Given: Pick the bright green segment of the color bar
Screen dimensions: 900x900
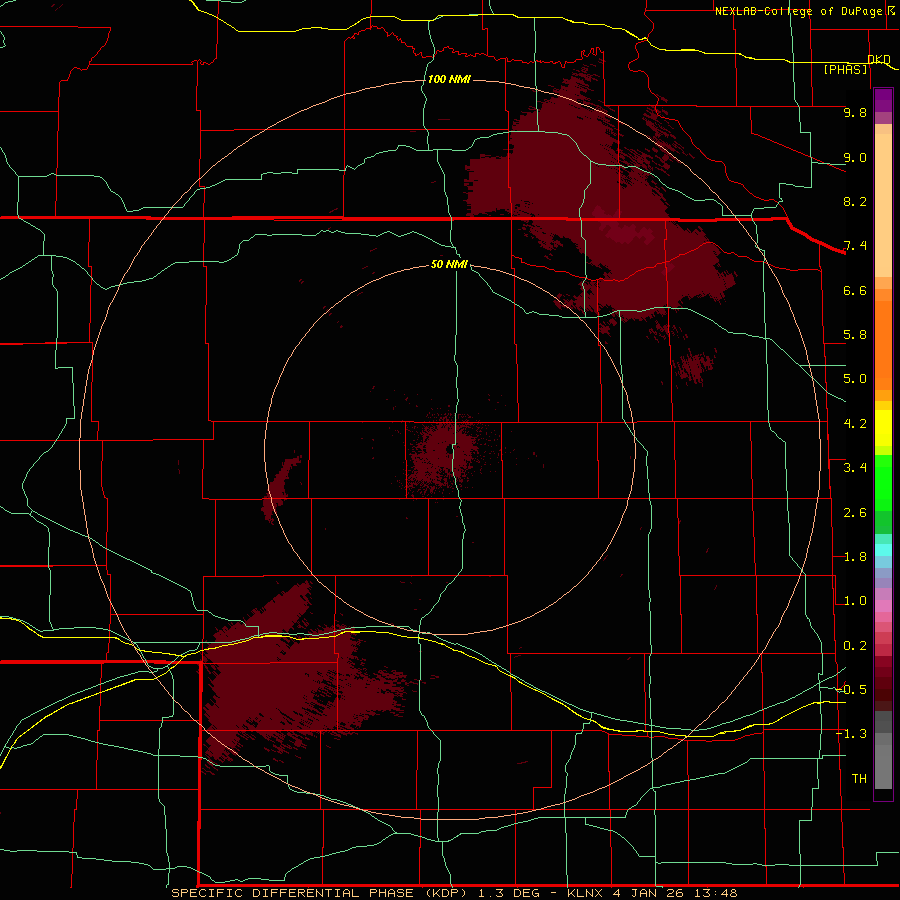Looking at the screenshot, I should point(883,483).
